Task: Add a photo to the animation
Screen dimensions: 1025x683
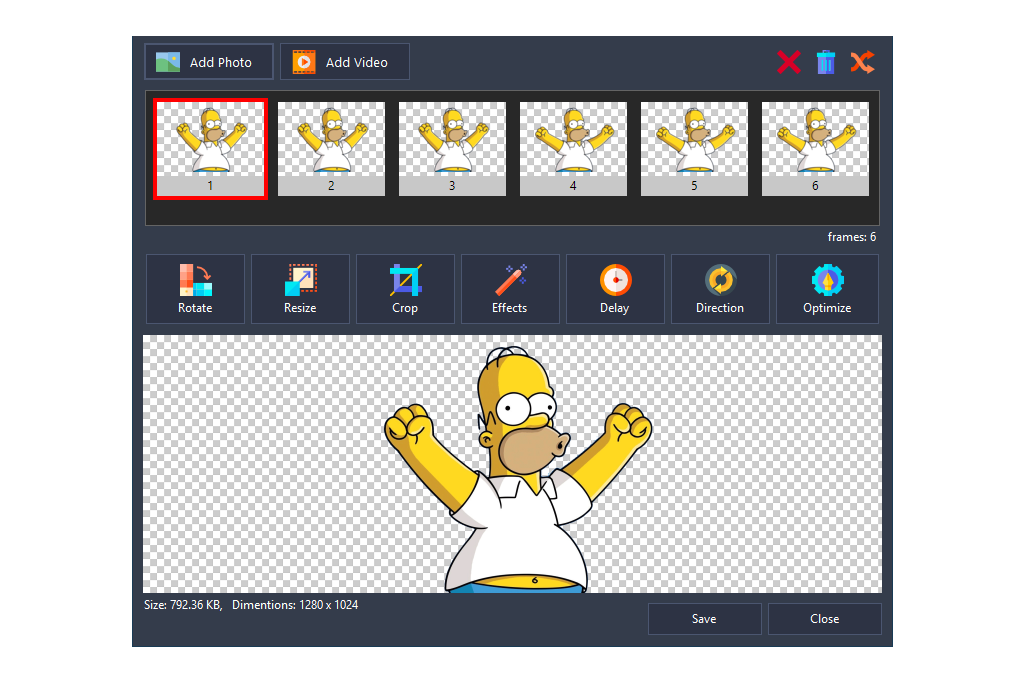Action: click(208, 61)
